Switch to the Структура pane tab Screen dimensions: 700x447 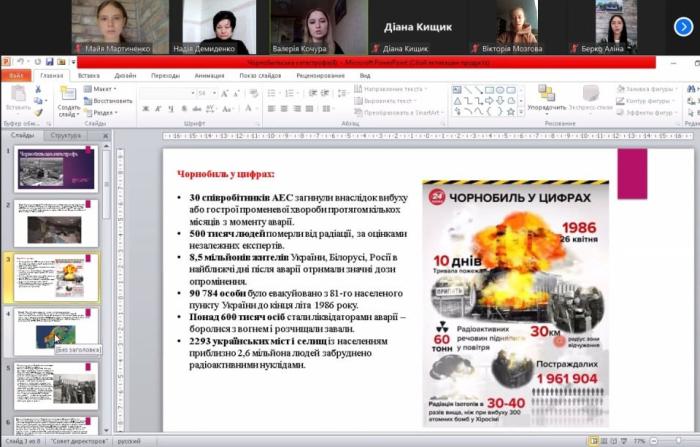click(65, 134)
